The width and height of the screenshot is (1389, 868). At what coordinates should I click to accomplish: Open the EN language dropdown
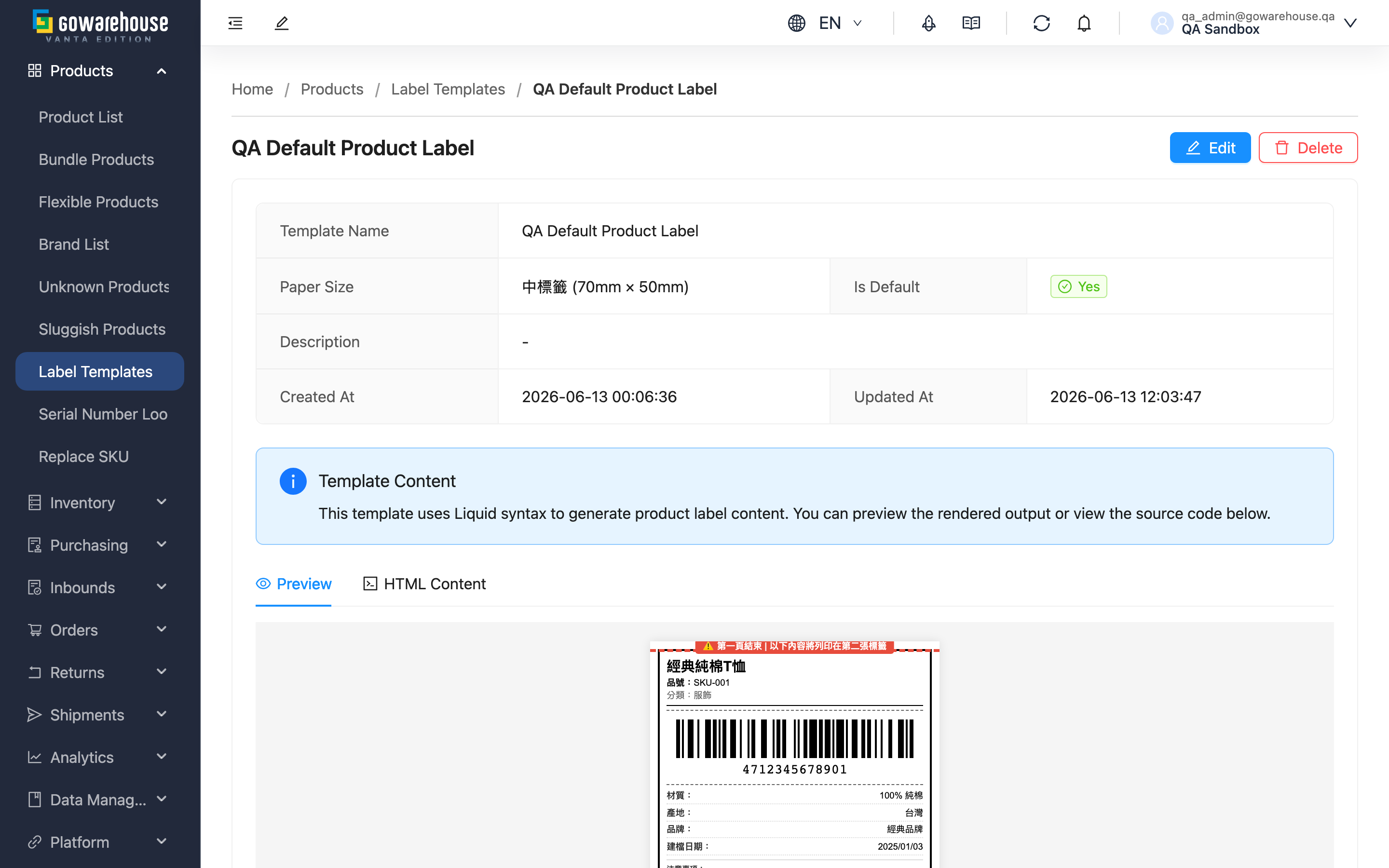click(x=840, y=23)
